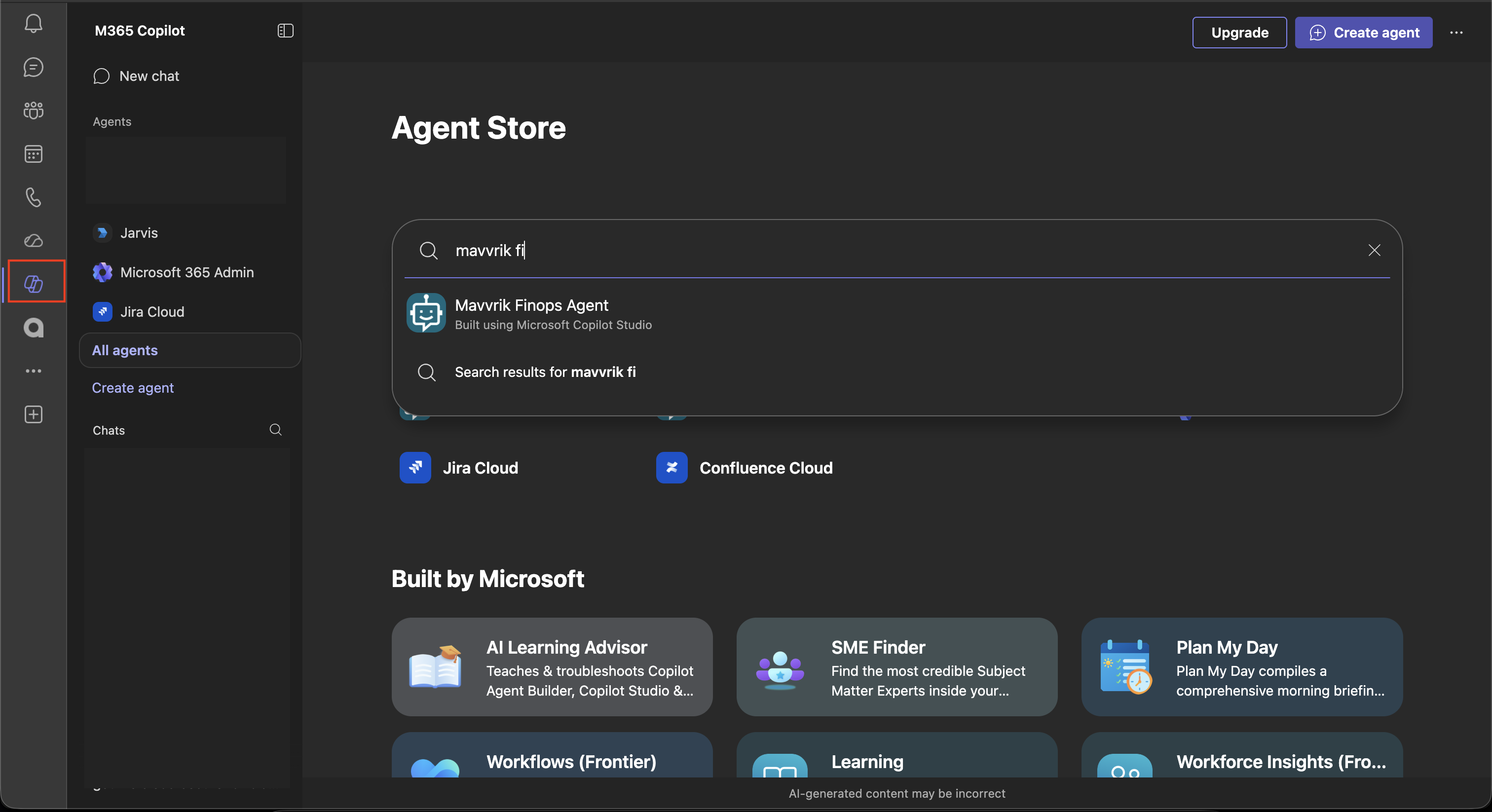Click the Chats section label

click(109, 430)
